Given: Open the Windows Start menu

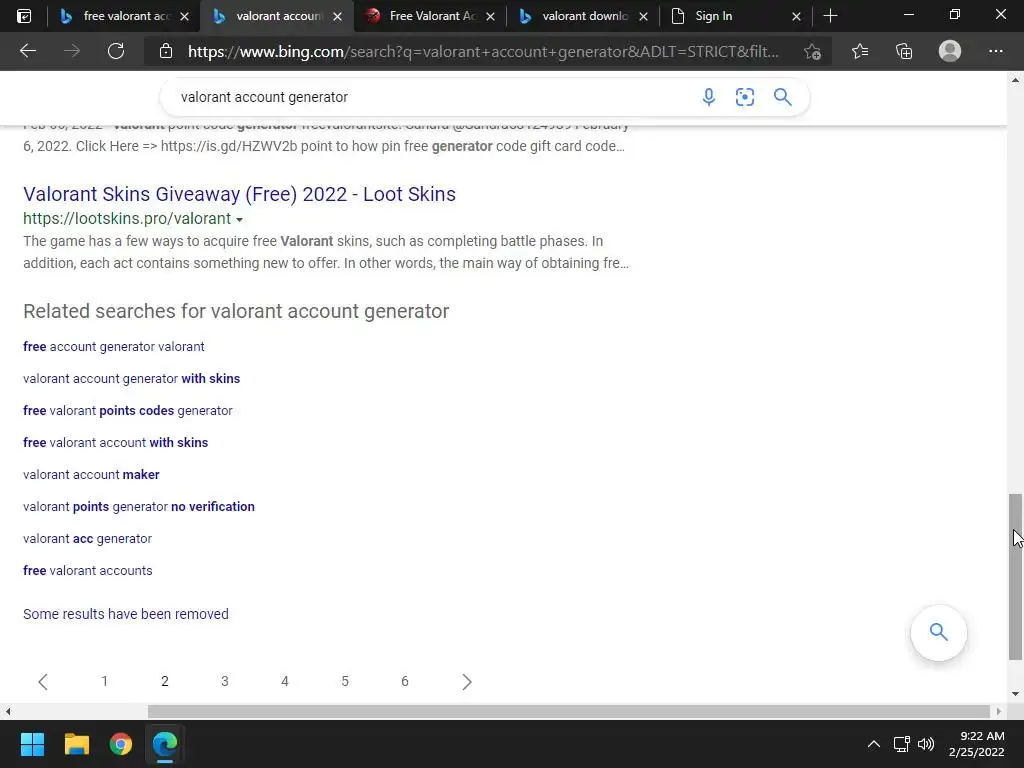Looking at the screenshot, I should tap(32, 744).
